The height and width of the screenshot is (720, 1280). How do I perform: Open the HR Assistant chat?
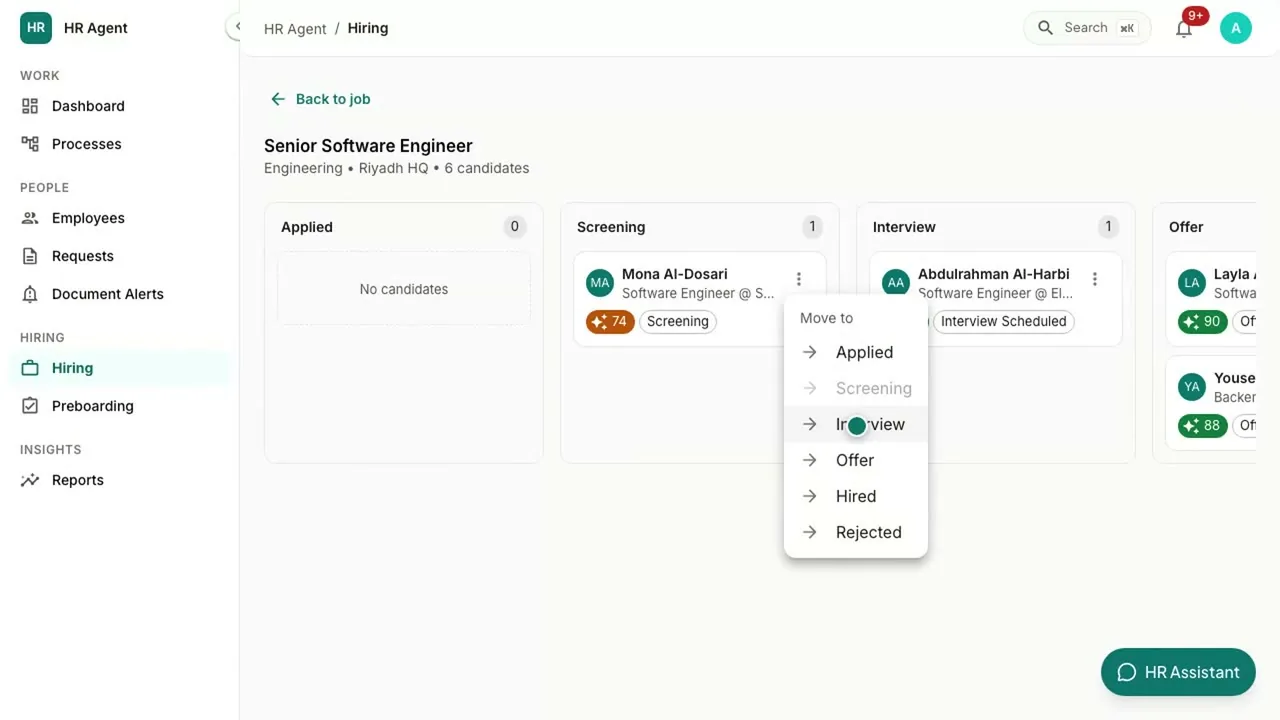1178,672
